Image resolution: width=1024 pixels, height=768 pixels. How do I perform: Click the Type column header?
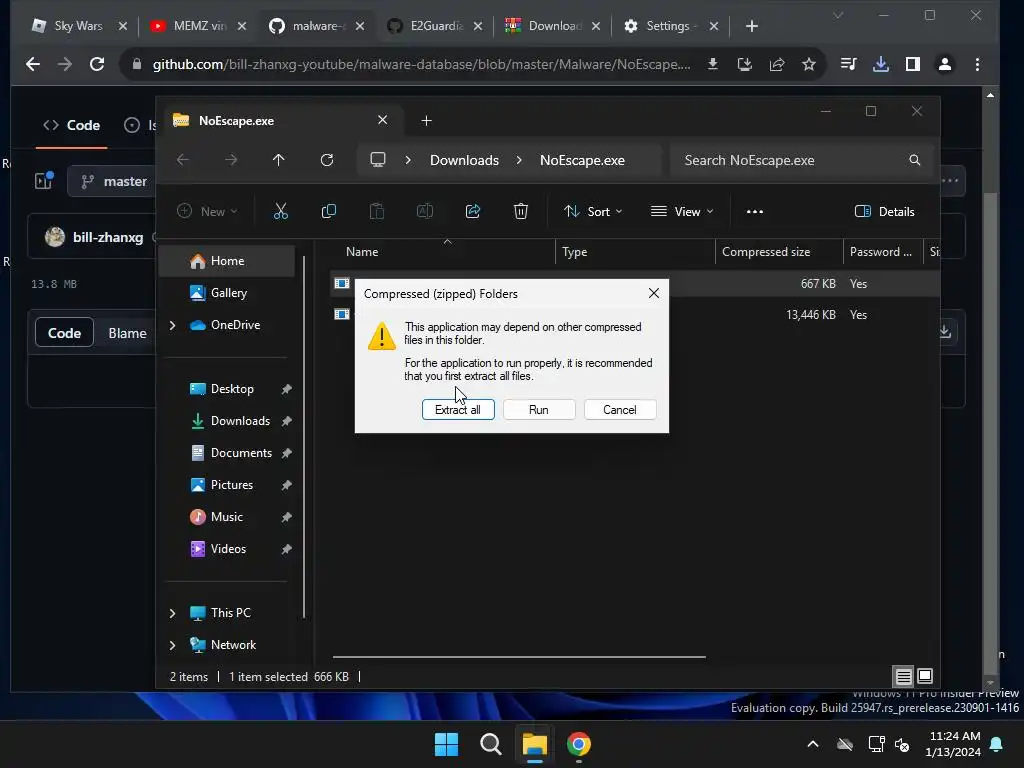pyautogui.click(x=635, y=251)
